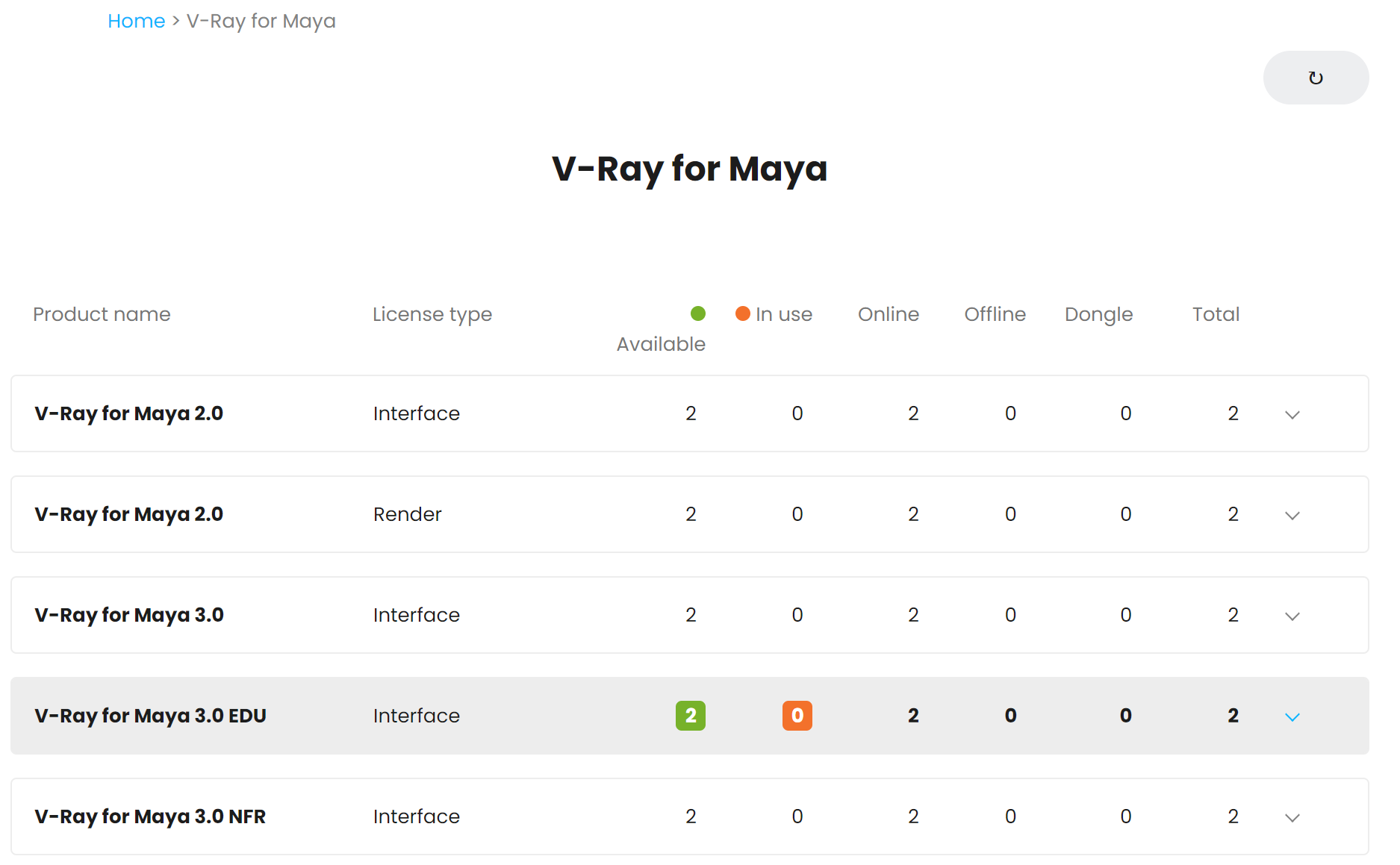Select V-Ray for Maya 3.0 NFR product name
The height and width of the screenshot is (865, 1400).
(x=150, y=816)
